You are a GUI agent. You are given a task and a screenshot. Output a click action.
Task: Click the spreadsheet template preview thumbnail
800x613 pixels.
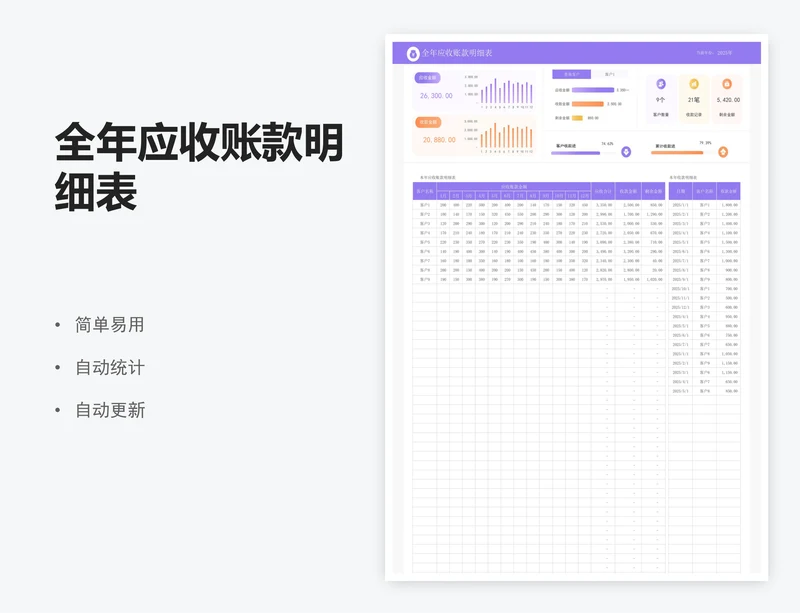tap(577, 307)
